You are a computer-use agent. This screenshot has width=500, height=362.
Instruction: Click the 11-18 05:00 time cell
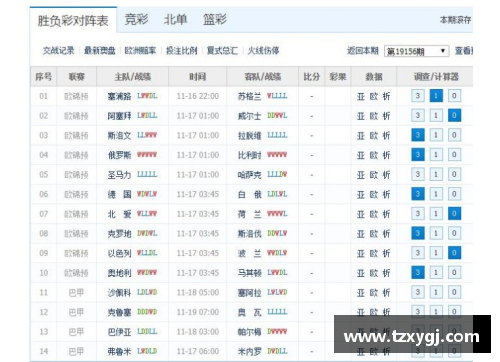point(198,293)
